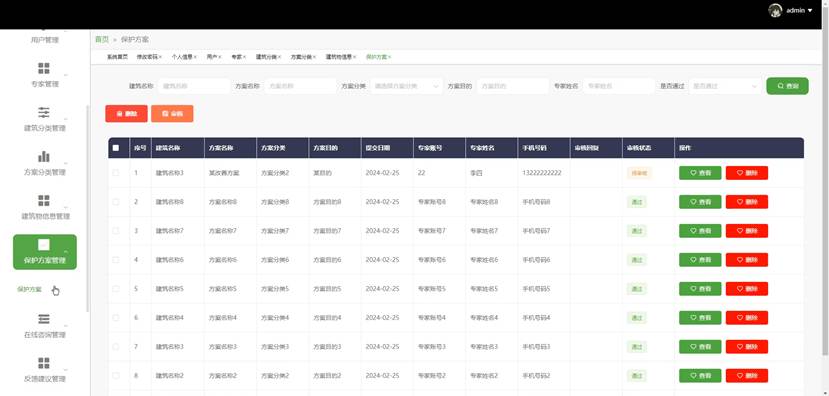Open the admin user dropdown menu

[x=799, y=10]
